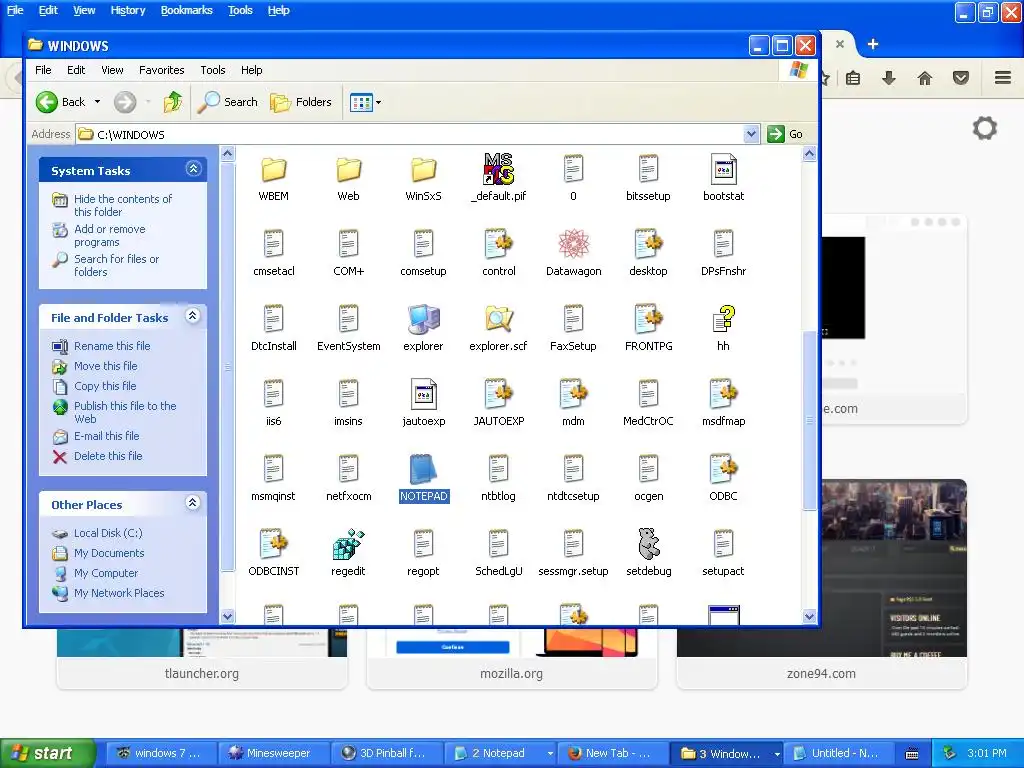Click the file list scroll-down arrow
The height and width of the screenshot is (768, 1024).
pos(809,616)
